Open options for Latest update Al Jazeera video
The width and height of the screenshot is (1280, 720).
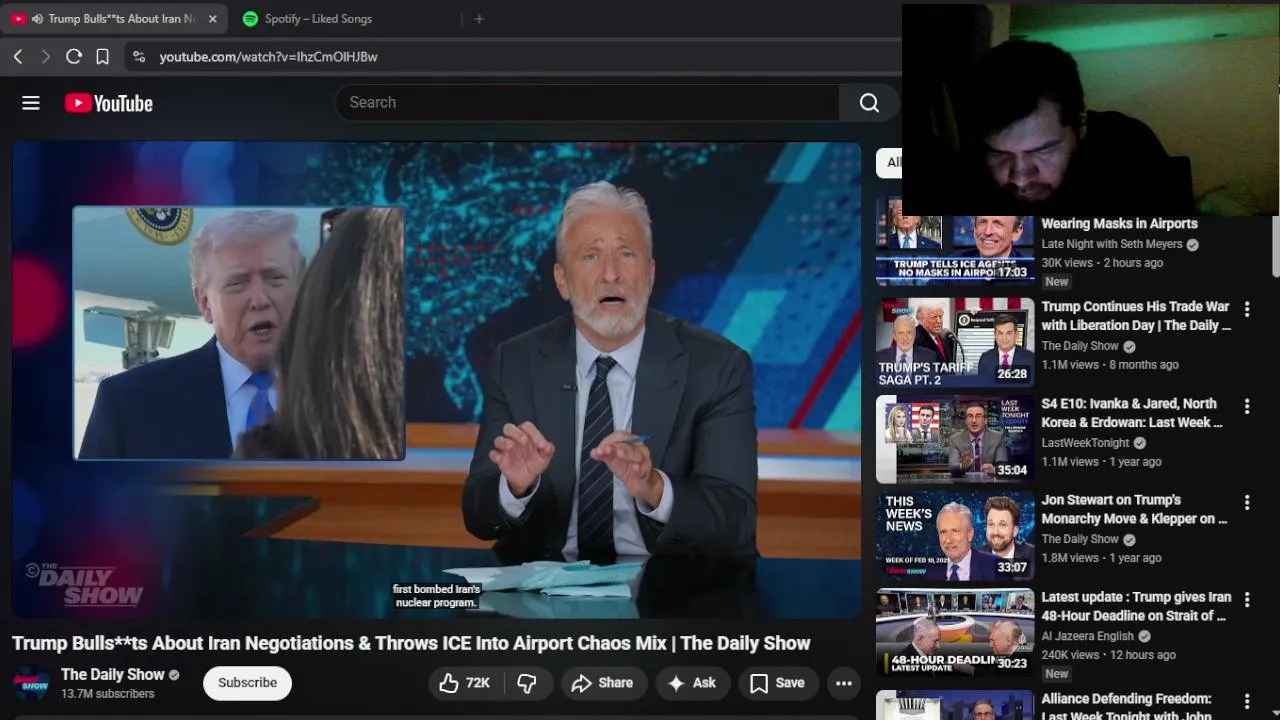click(x=1246, y=599)
